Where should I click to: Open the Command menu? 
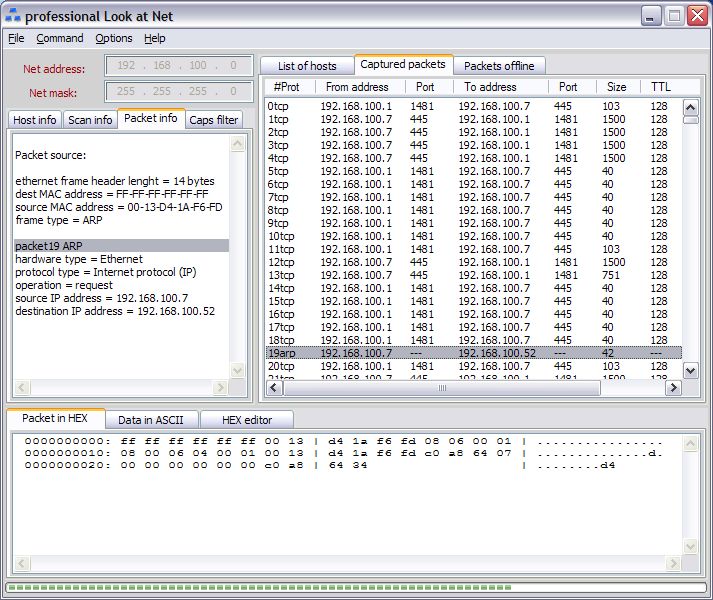[x=60, y=38]
